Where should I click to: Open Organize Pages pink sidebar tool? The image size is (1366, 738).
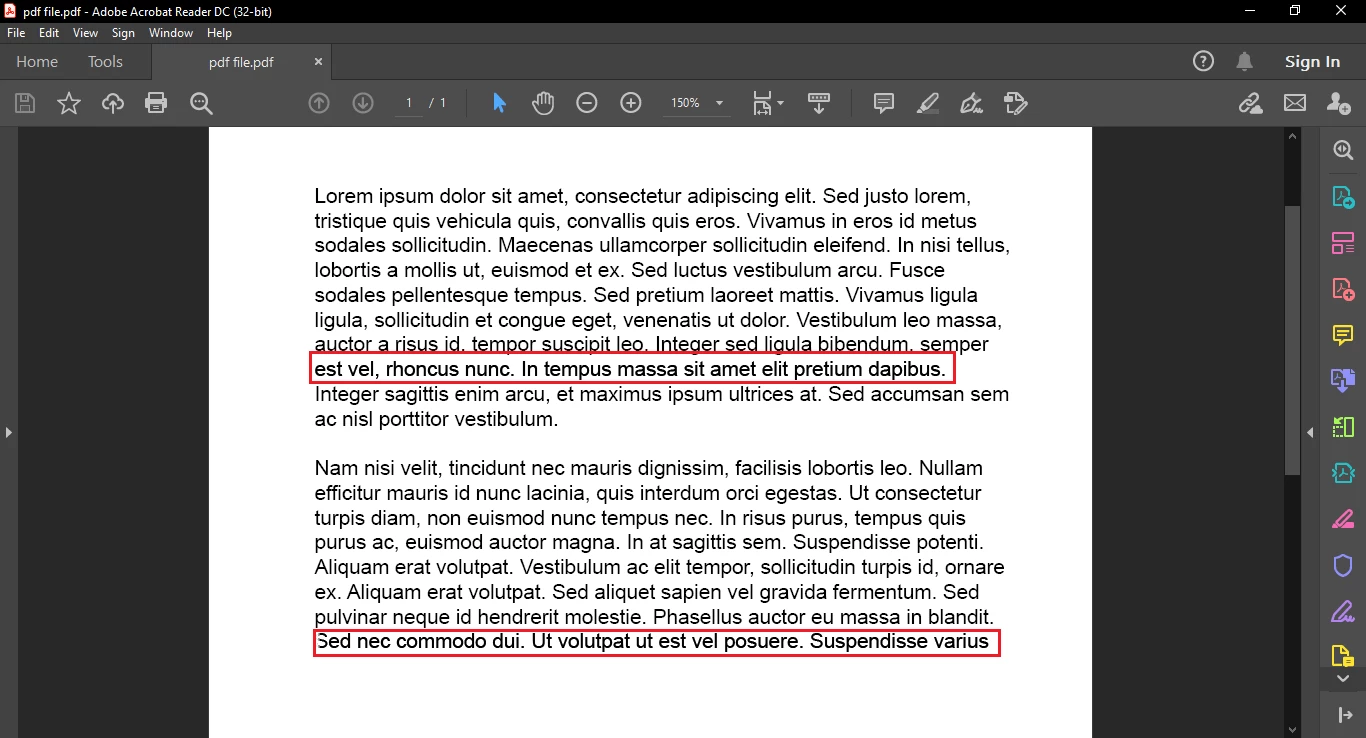pos(1342,243)
